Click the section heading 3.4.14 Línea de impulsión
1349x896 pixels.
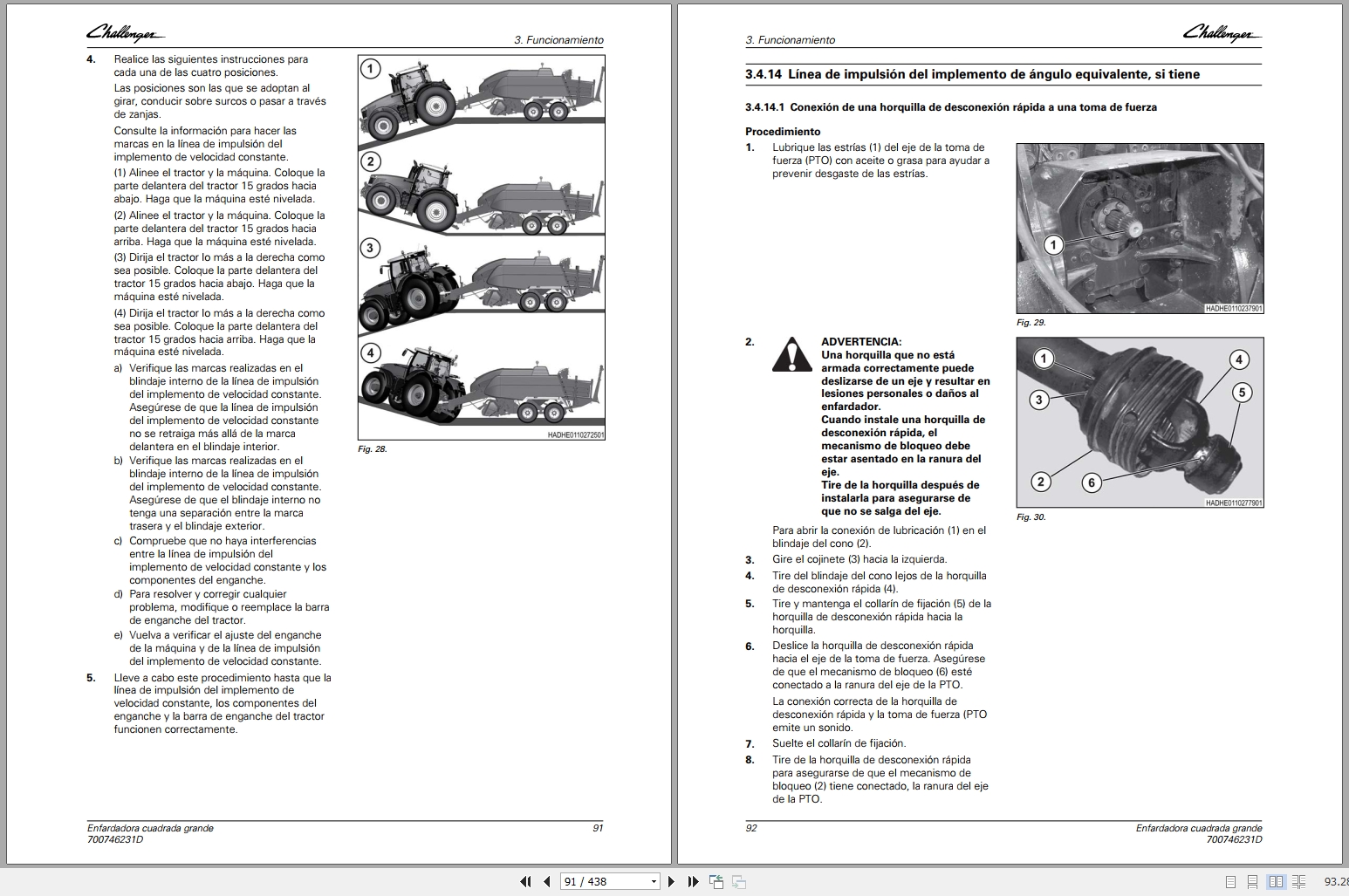pyautogui.click(x=972, y=74)
